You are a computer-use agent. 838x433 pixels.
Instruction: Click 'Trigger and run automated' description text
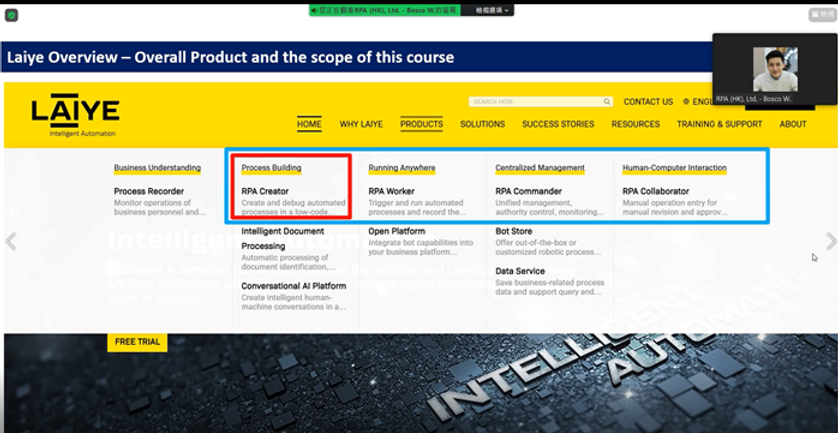[416, 203]
